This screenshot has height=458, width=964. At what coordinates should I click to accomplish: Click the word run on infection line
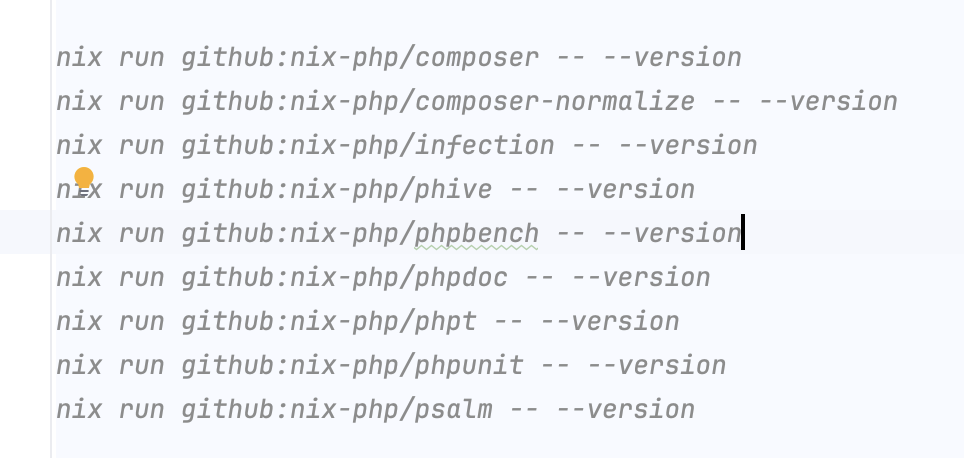pyautogui.click(x=141, y=146)
